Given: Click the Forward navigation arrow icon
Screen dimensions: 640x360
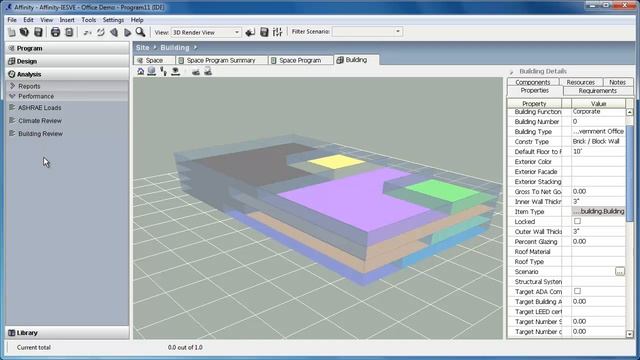Looking at the screenshot, I should 127,33.
